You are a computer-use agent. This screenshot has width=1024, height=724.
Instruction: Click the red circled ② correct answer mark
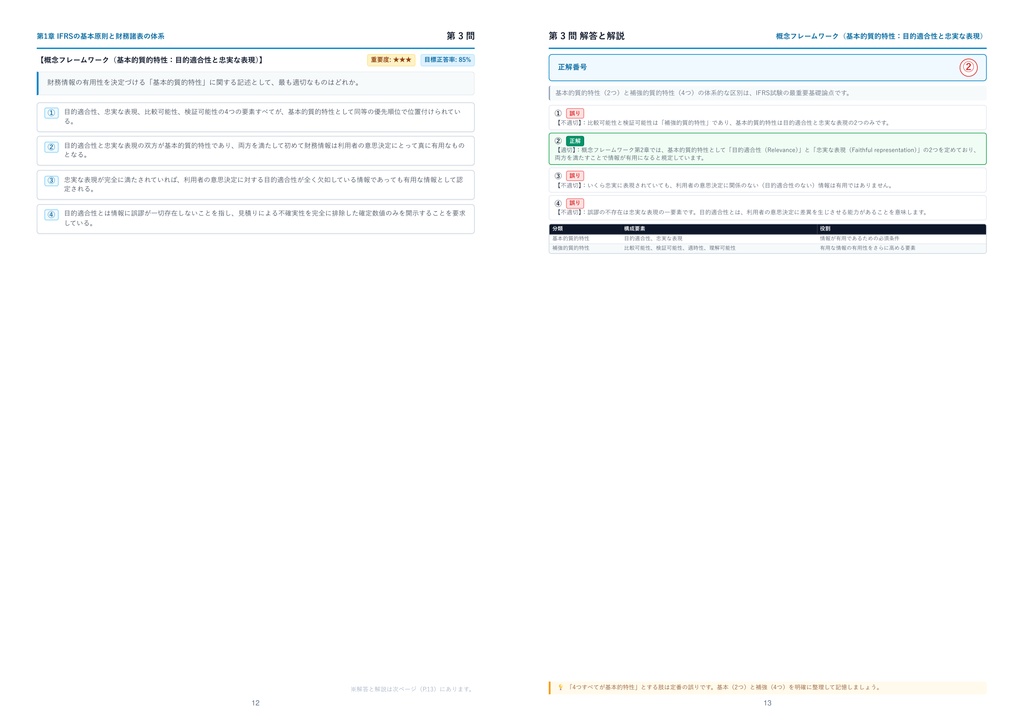click(x=968, y=67)
